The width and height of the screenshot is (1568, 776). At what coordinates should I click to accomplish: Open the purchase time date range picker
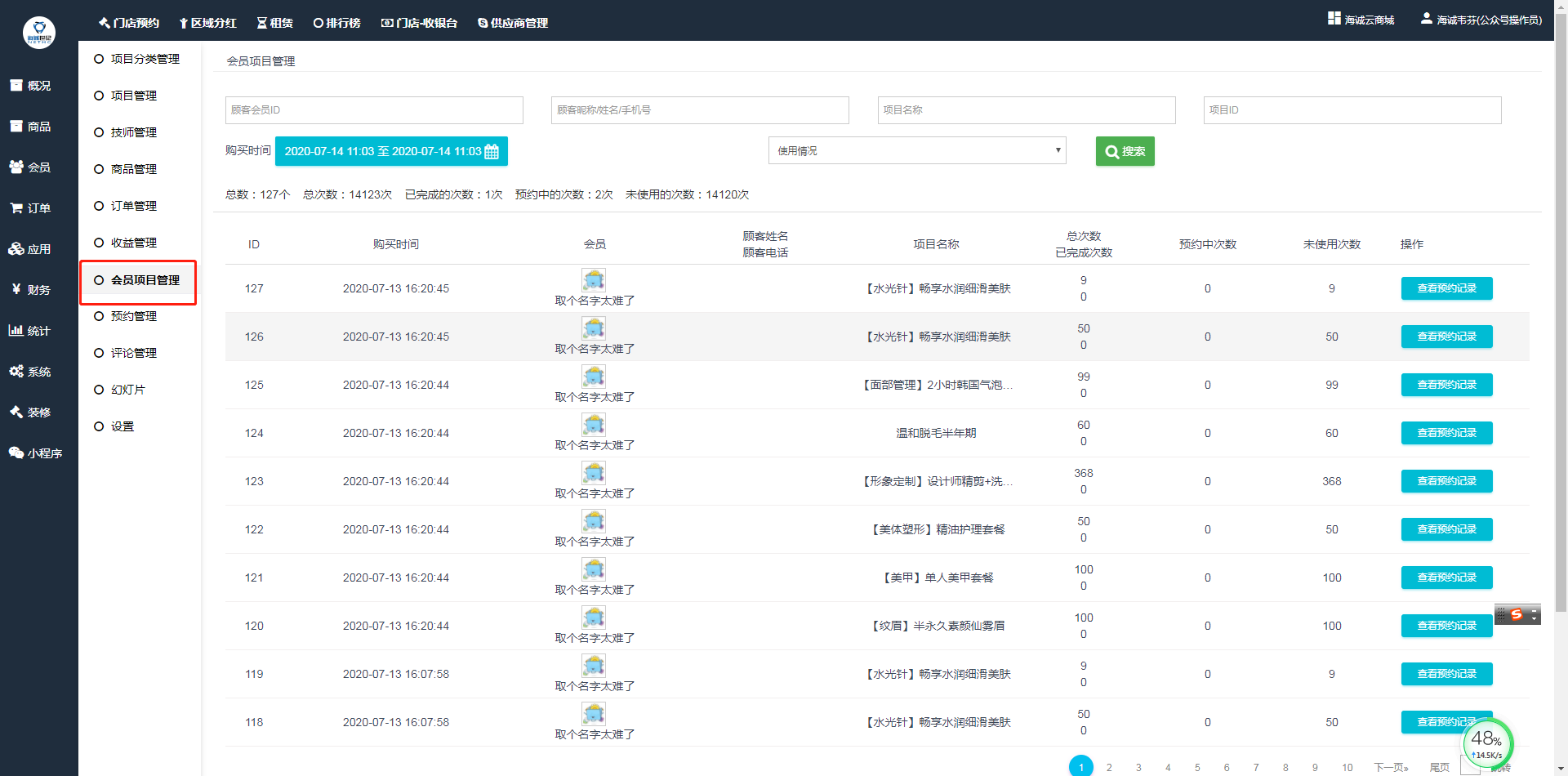coord(382,151)
